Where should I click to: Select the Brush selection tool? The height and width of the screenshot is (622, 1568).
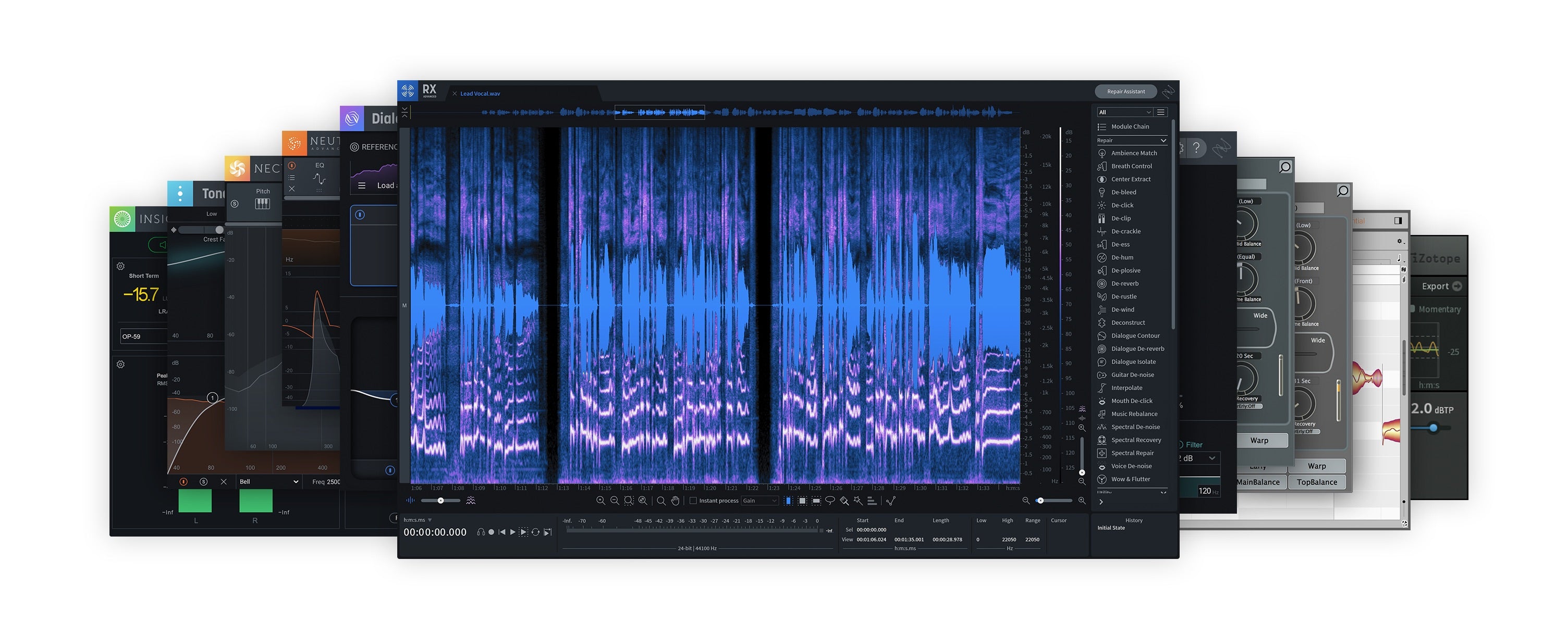(x=844, y=501)
